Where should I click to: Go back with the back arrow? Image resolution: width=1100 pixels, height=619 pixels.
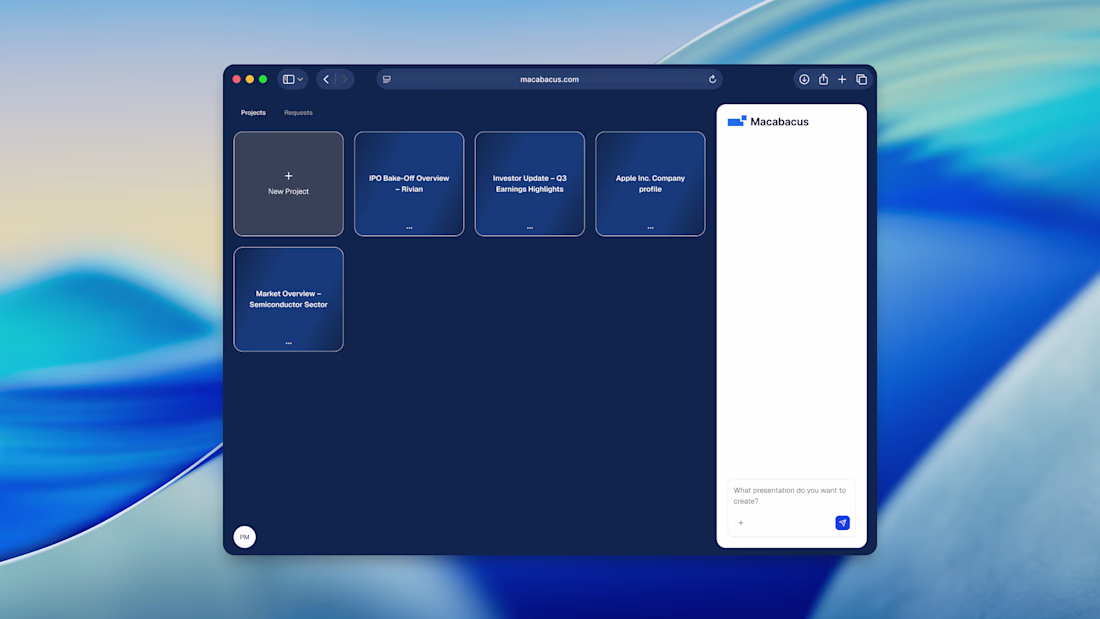click(x=326, y=79)
